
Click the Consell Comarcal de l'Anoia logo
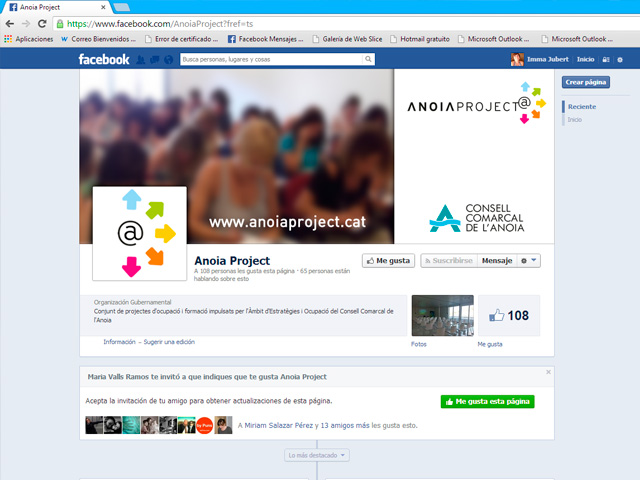point(476,218)
